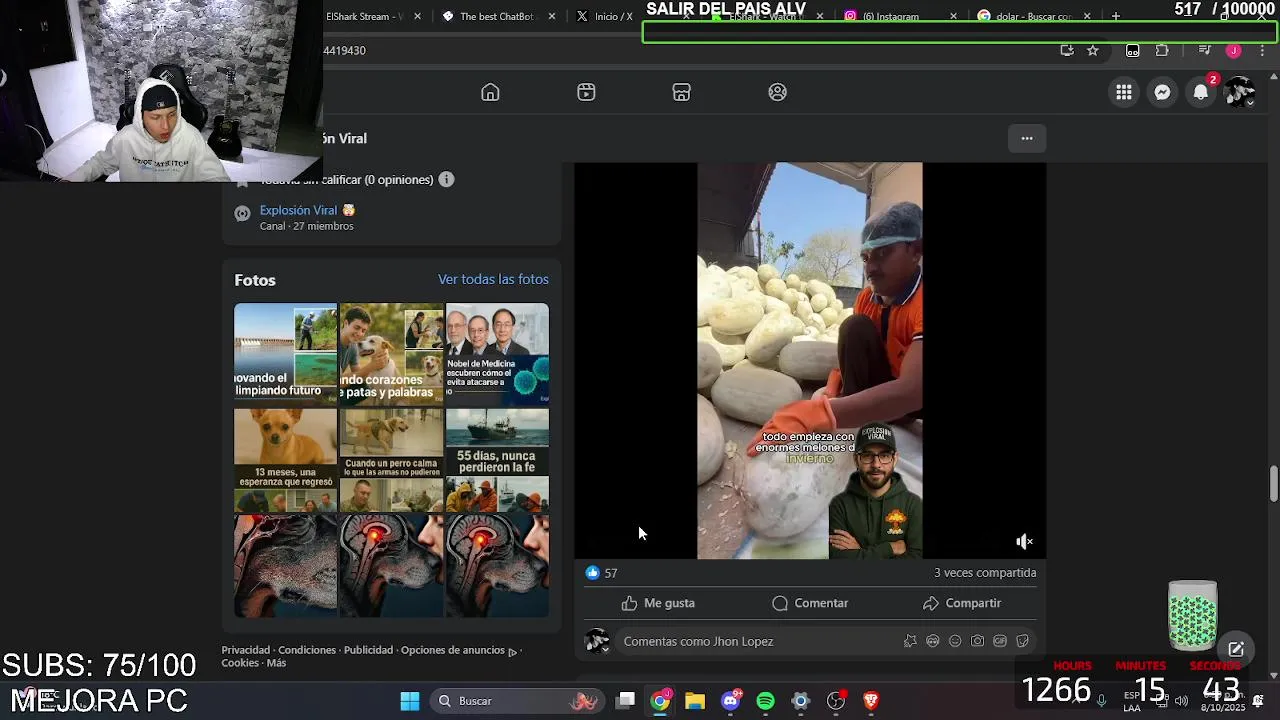Viewport: 1280px width, 720px height.
Task: Play the melon video post
Action: (810, 360)
